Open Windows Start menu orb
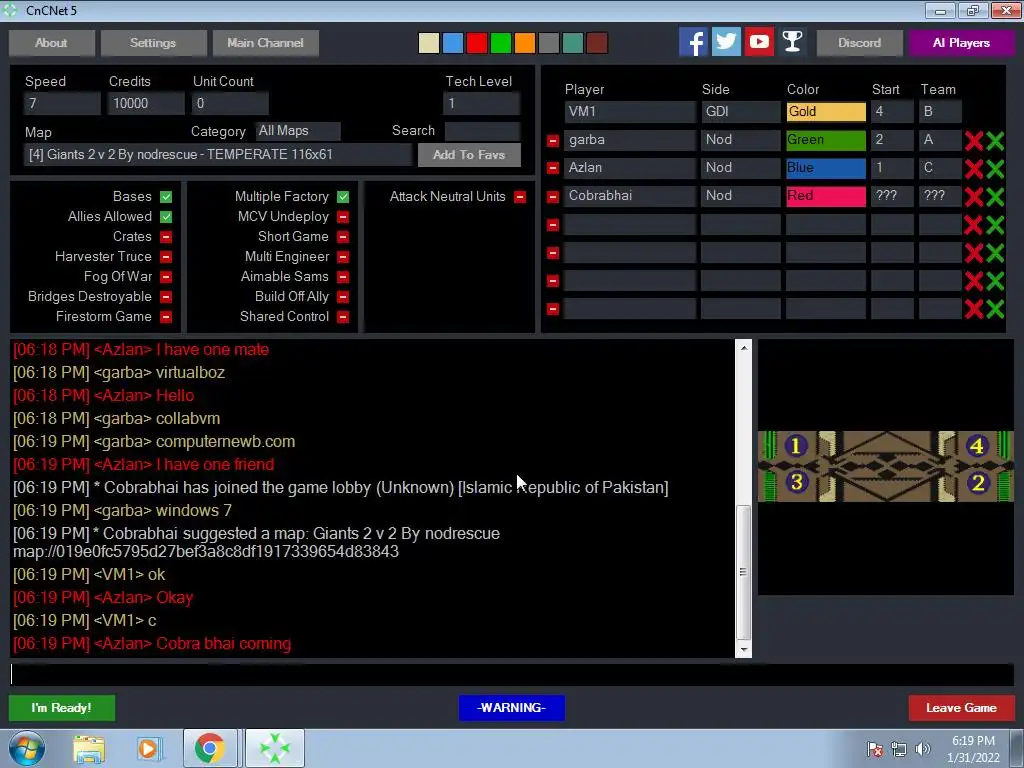Screen dimensions: 1024x768 (26, 748)
